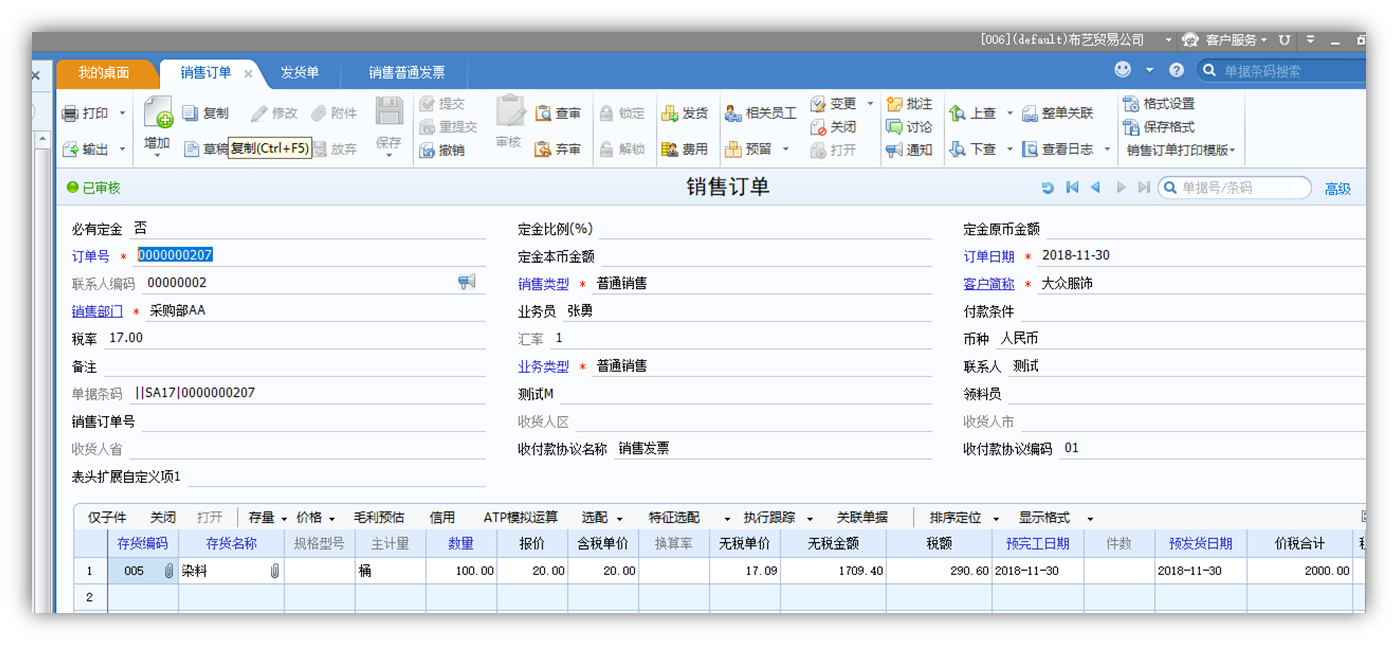Click the 弃审 (unapprove) icon
The height and width of the screenshot is (645, 1398).
click(543, 149)
